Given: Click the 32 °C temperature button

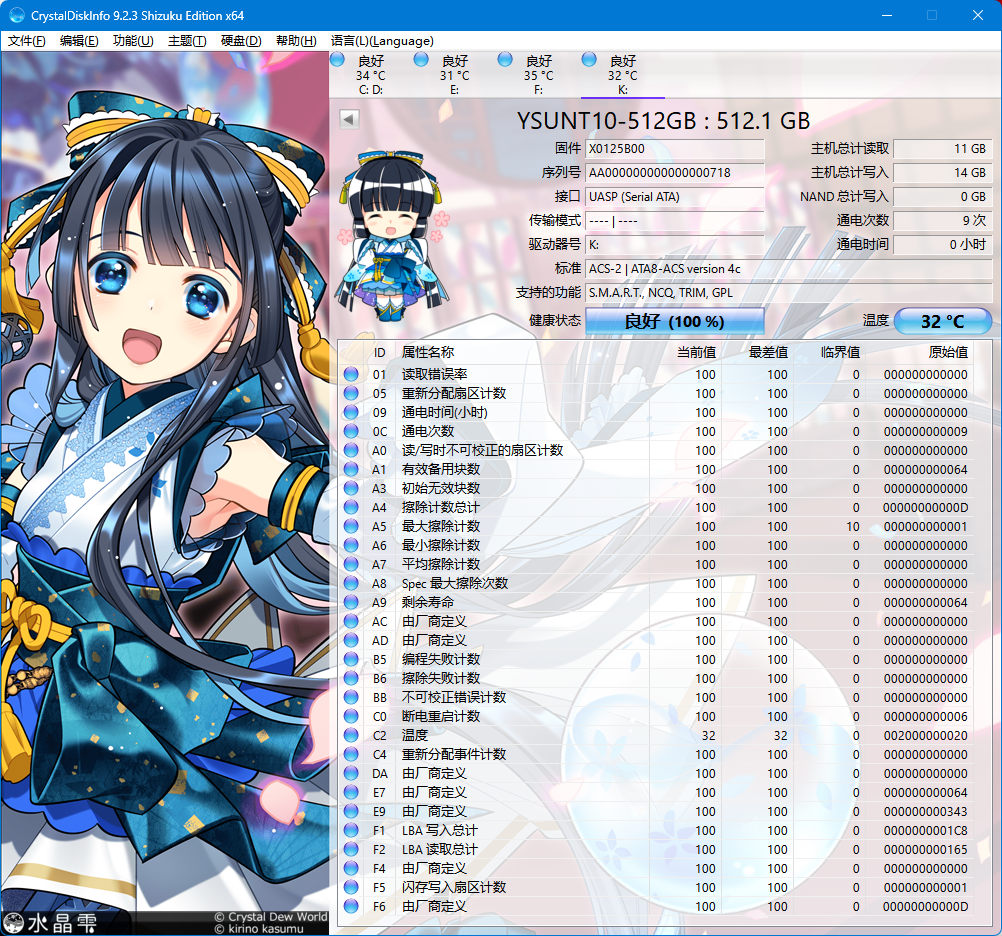Looking at the screenshot, I should point(942,322).
